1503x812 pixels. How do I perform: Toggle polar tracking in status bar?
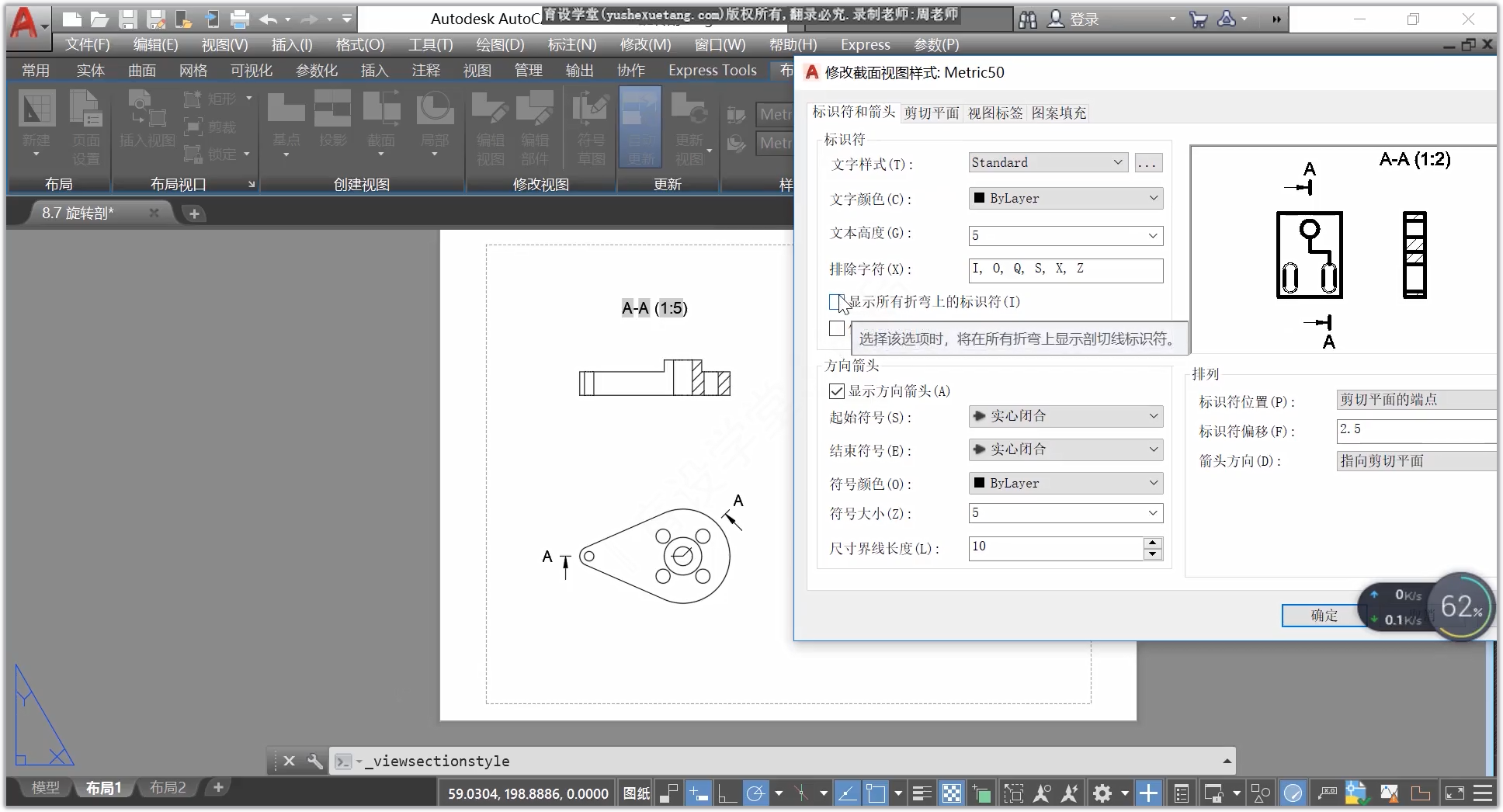755,793
